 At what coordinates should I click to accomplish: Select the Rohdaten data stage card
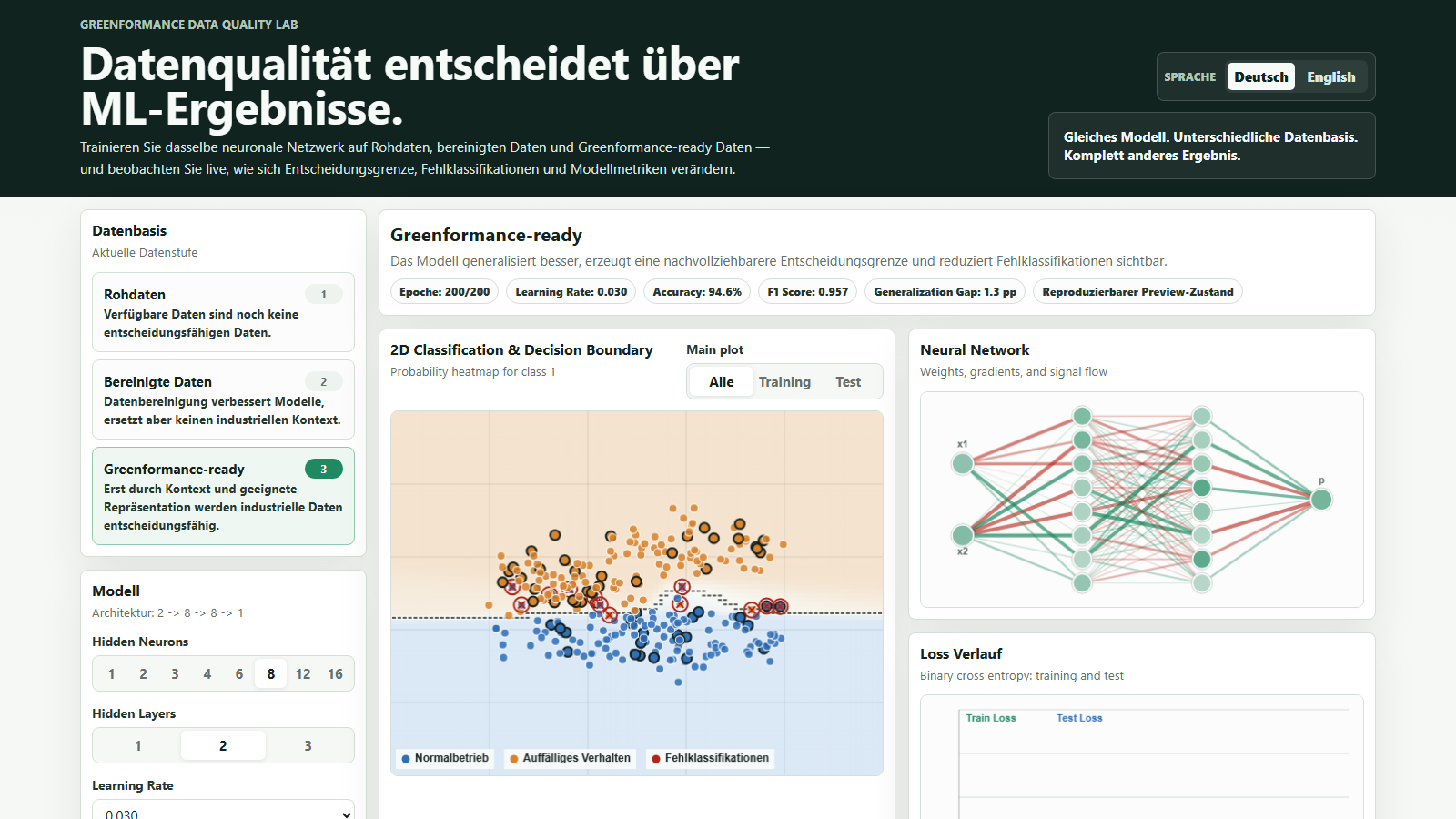coord(223,312)
